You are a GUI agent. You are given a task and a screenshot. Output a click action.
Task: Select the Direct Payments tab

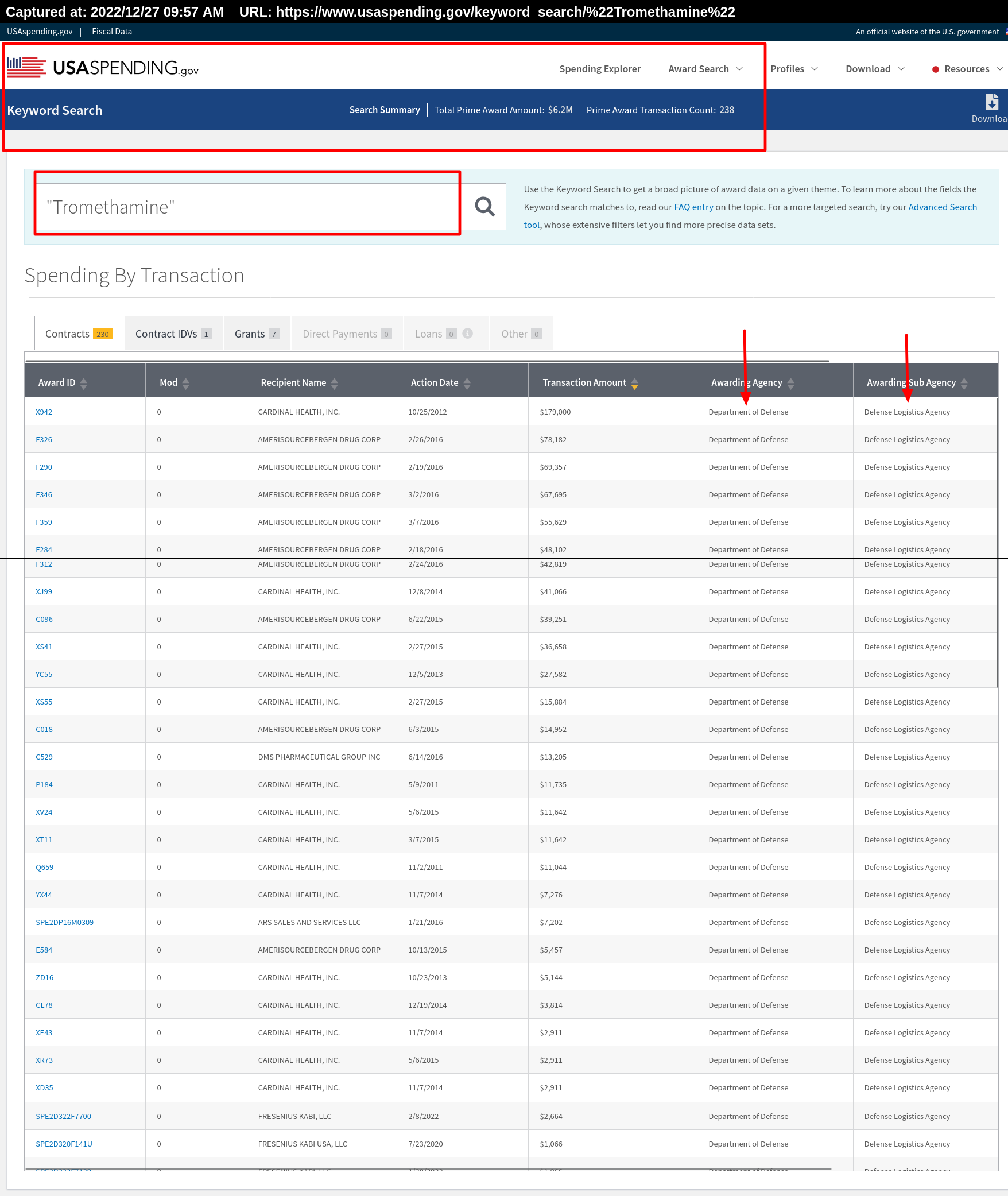[x=347, y=333]
